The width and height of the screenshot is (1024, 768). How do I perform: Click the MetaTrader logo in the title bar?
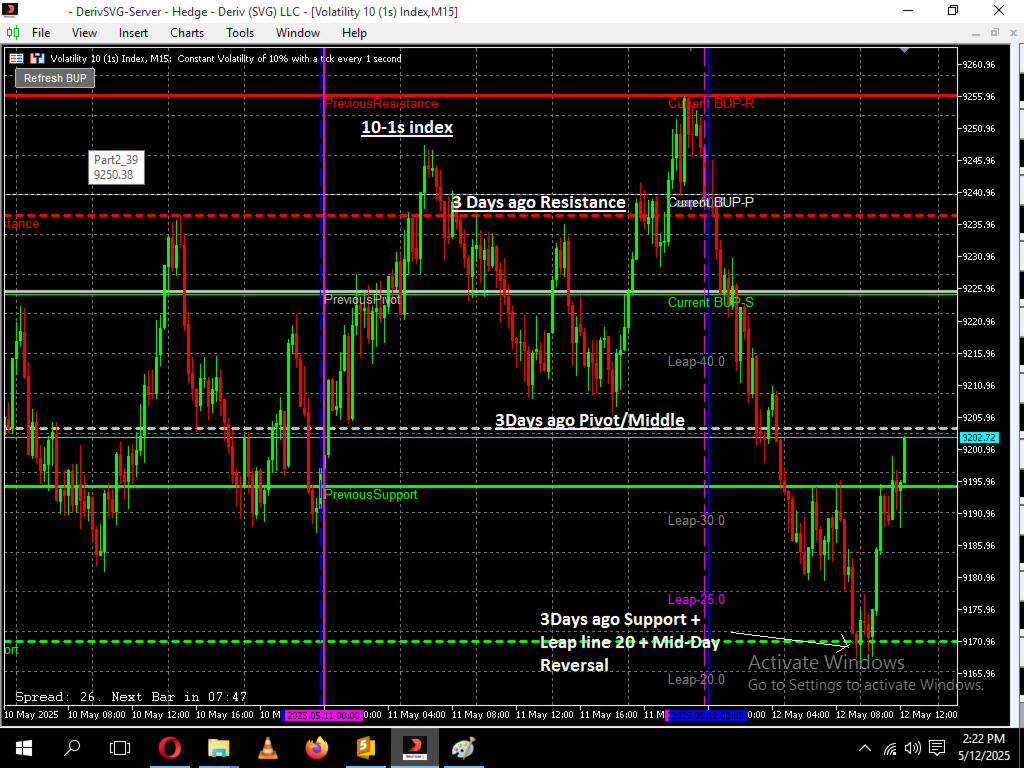pyautogui.click(x=9, y=11)
